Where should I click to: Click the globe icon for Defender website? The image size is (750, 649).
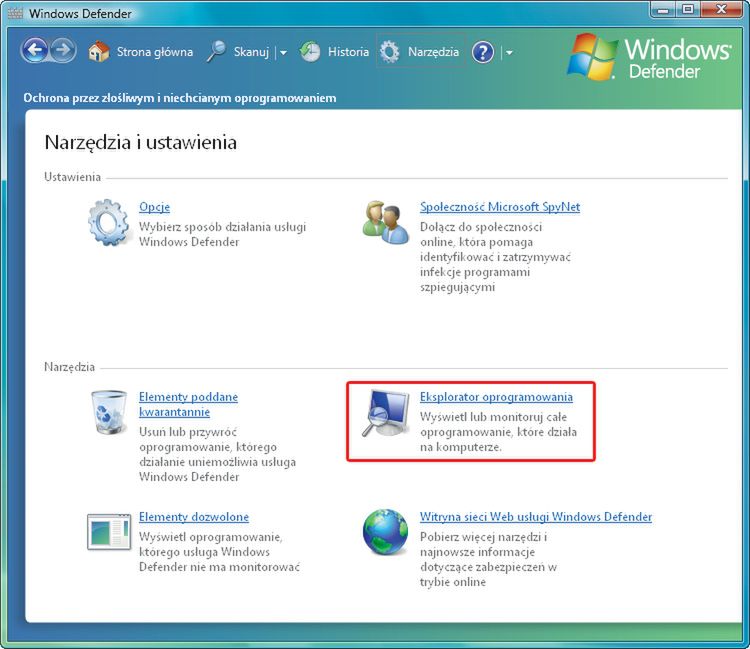[x=386, y=532]
